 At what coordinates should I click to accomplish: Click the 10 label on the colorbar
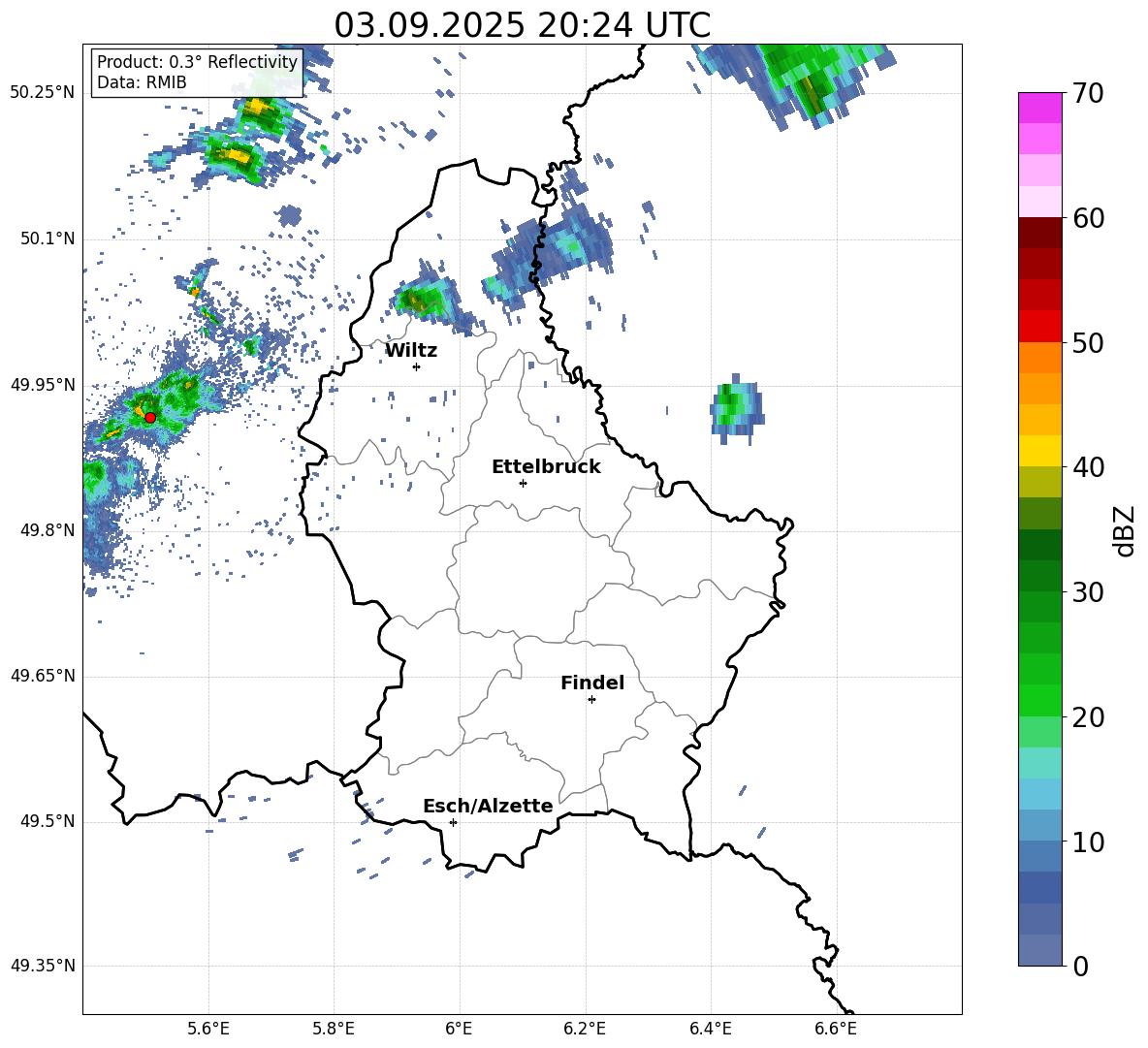point(1087,842)
